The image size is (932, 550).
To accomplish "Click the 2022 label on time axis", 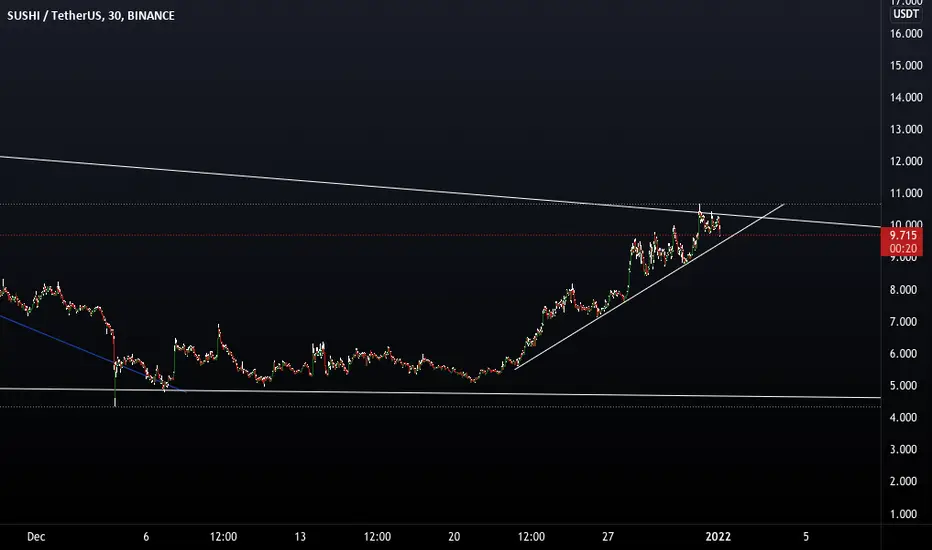I will (718, 537).
